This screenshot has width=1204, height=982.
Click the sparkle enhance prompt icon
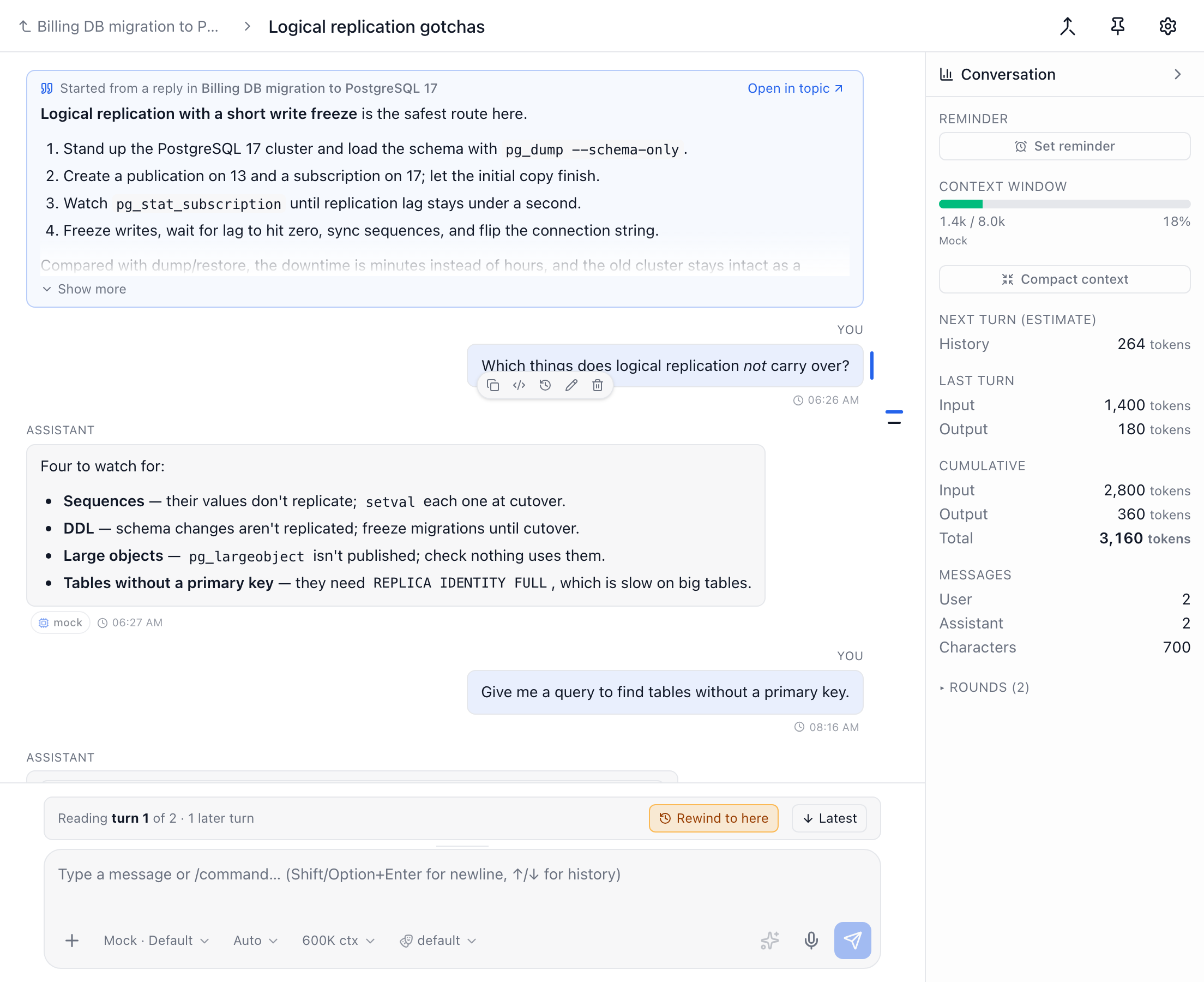[x=769, y=941]
